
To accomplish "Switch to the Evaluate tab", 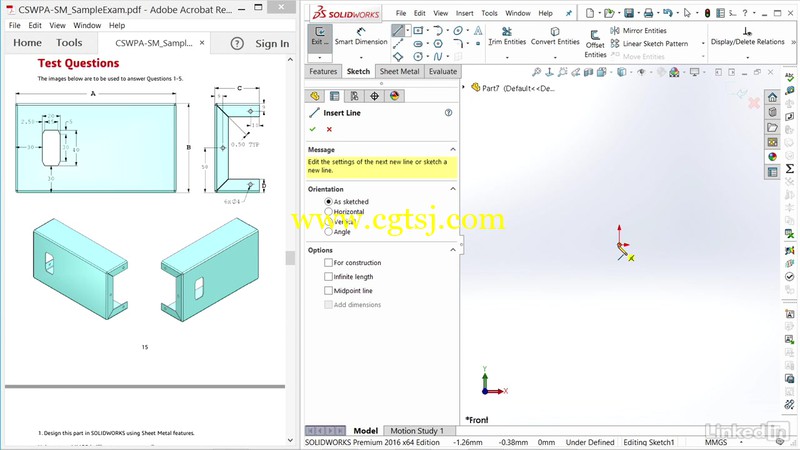I will (443, 71).
